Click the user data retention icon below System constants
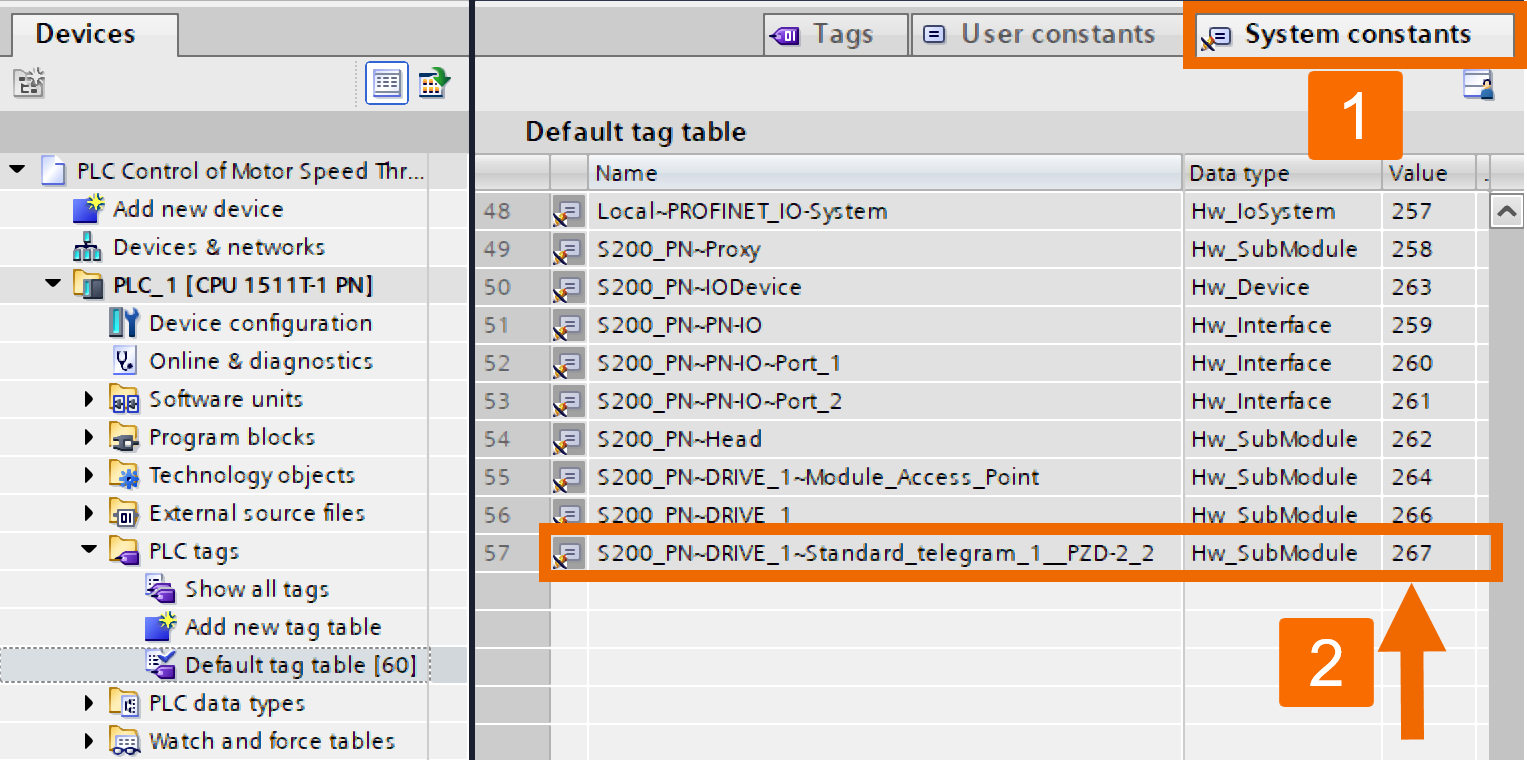1527x760 pixels. coord(1479,85)
